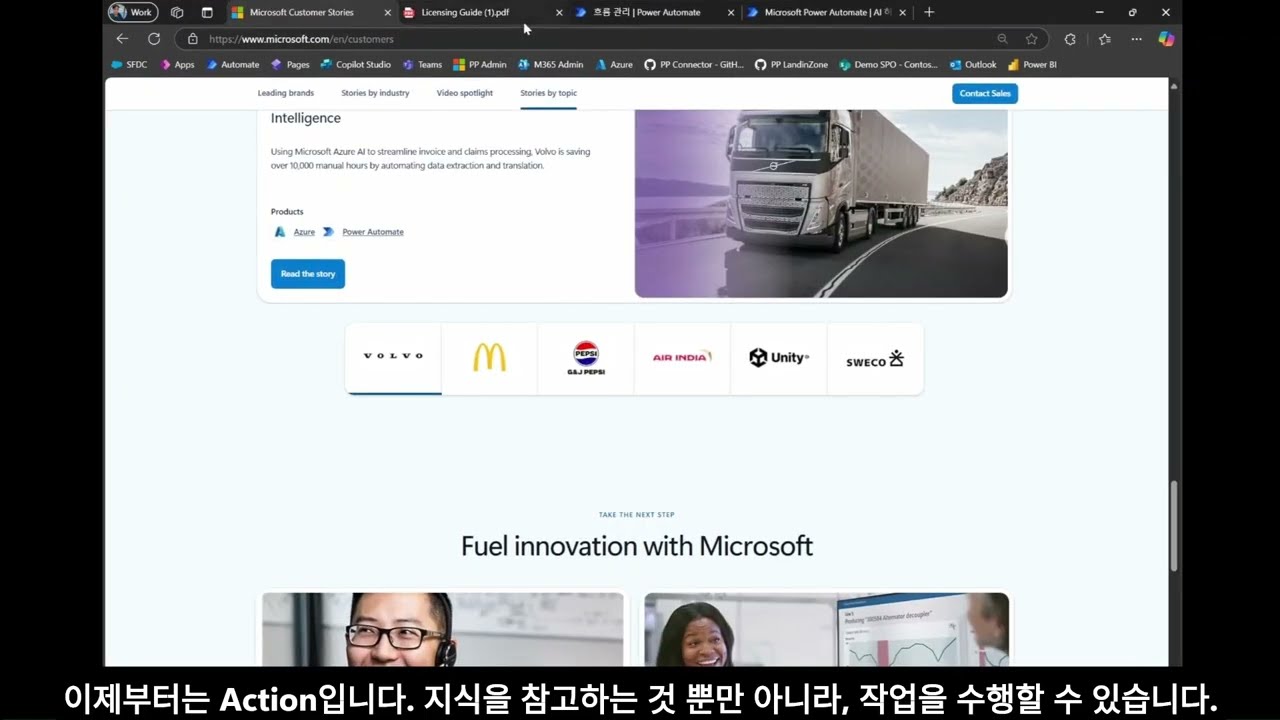Open the tab actions menu icon

point(207,12)
